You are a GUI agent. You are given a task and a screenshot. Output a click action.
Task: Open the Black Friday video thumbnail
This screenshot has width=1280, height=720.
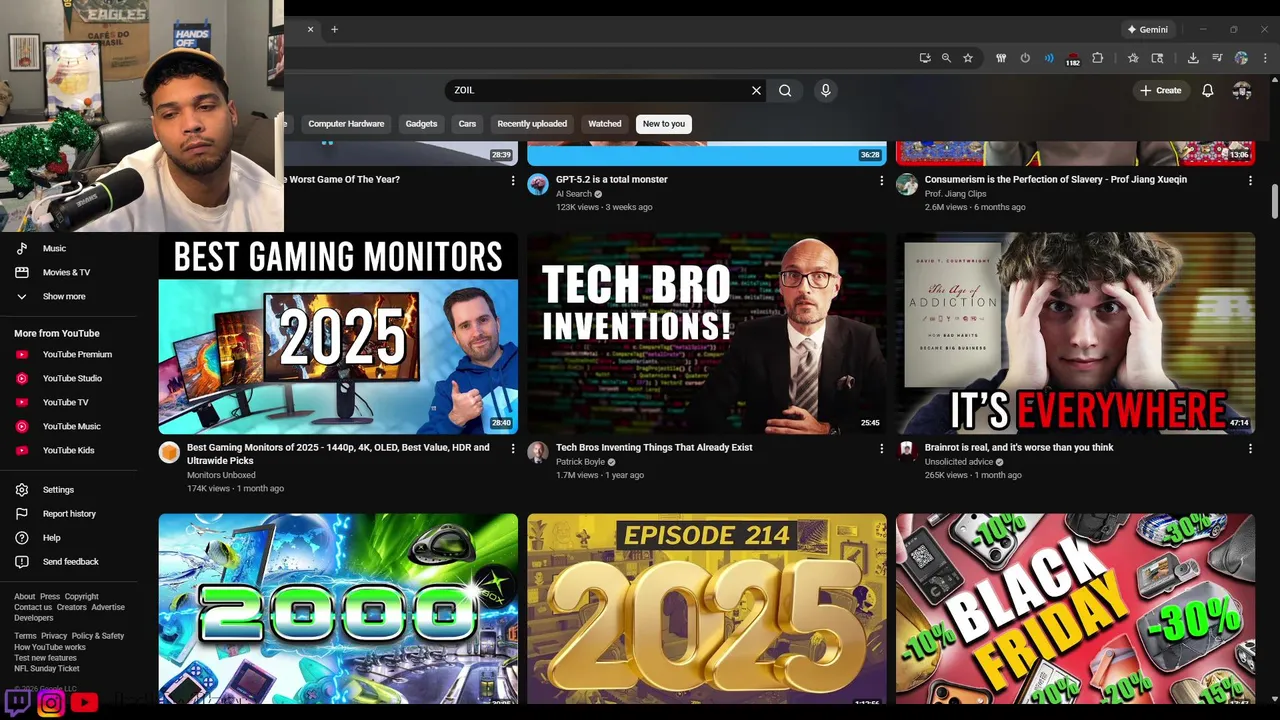coord(1076,609)
